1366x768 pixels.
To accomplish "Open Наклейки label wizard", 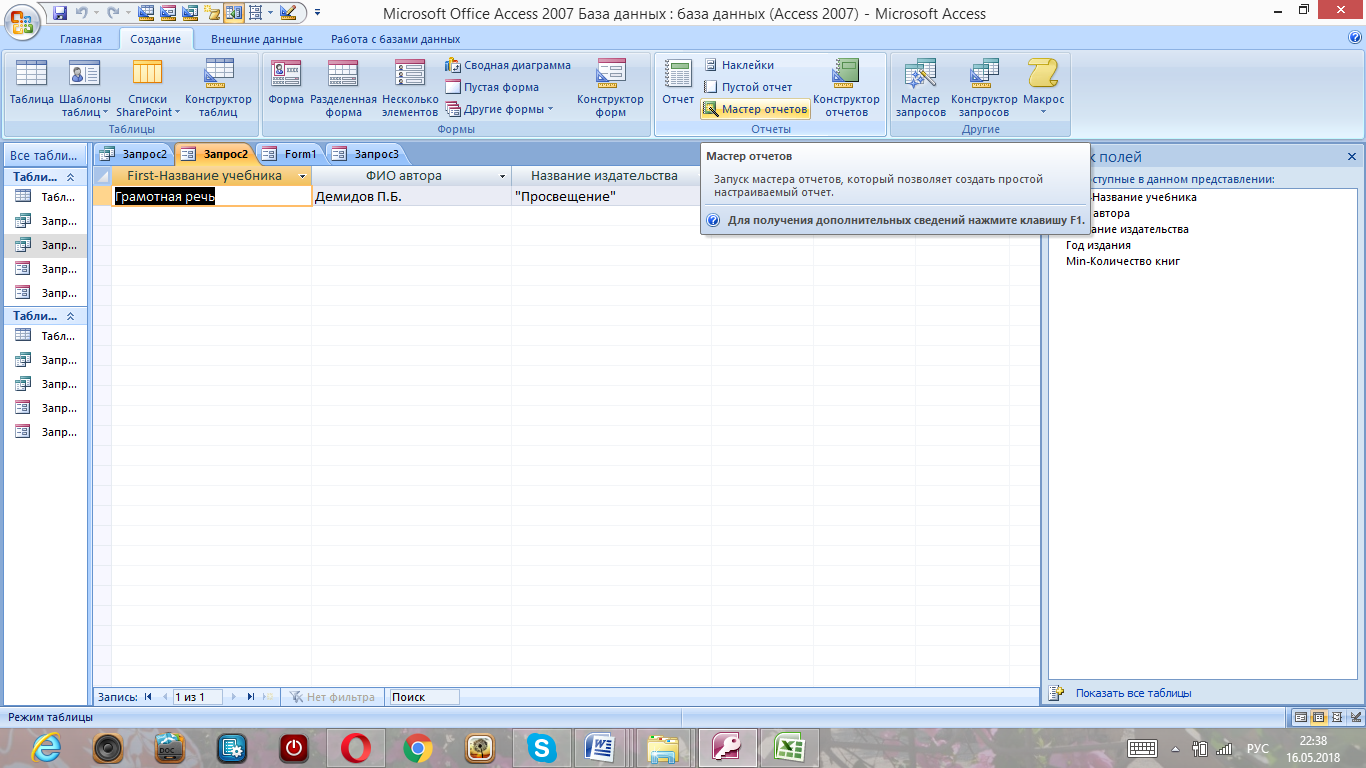I will coord(738,65).
